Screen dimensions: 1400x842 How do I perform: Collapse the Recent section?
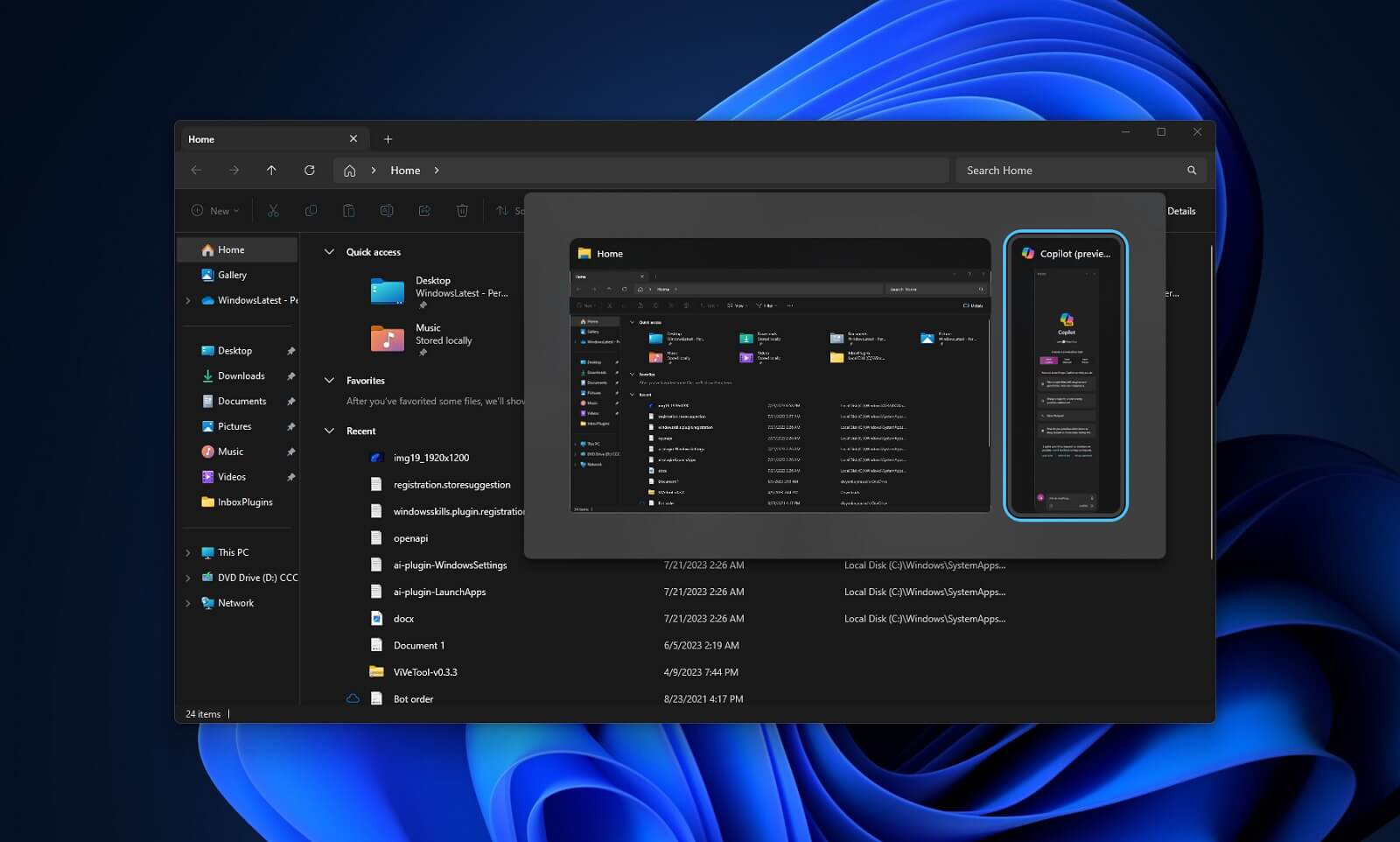point(329,431)
